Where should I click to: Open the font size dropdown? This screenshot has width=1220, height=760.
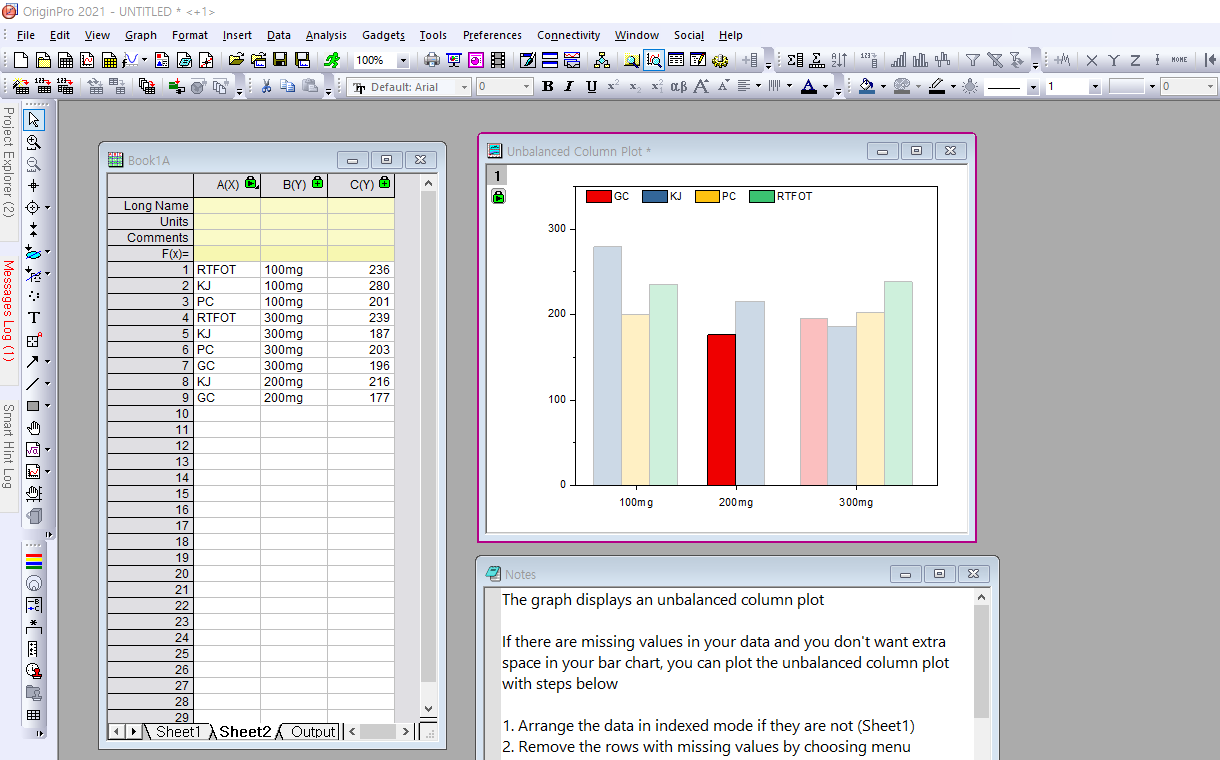(527, 87)
